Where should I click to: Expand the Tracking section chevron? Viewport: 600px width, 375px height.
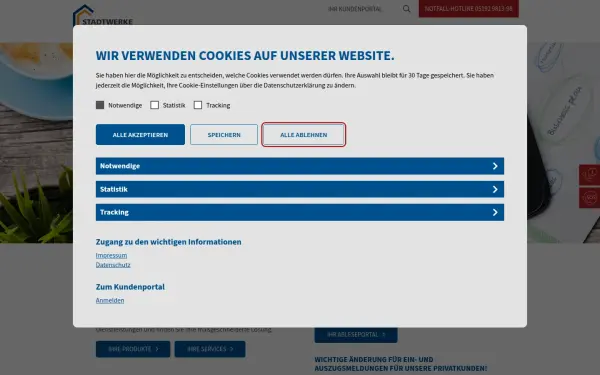click(495, 212)
